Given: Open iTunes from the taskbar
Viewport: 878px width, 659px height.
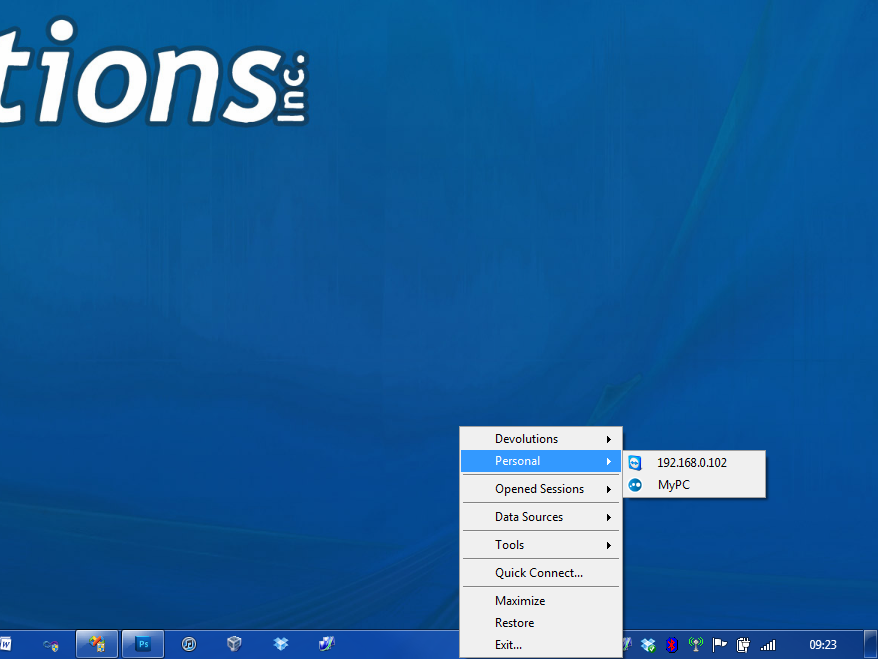Looking at the screenshot, I should click(189, 645).
